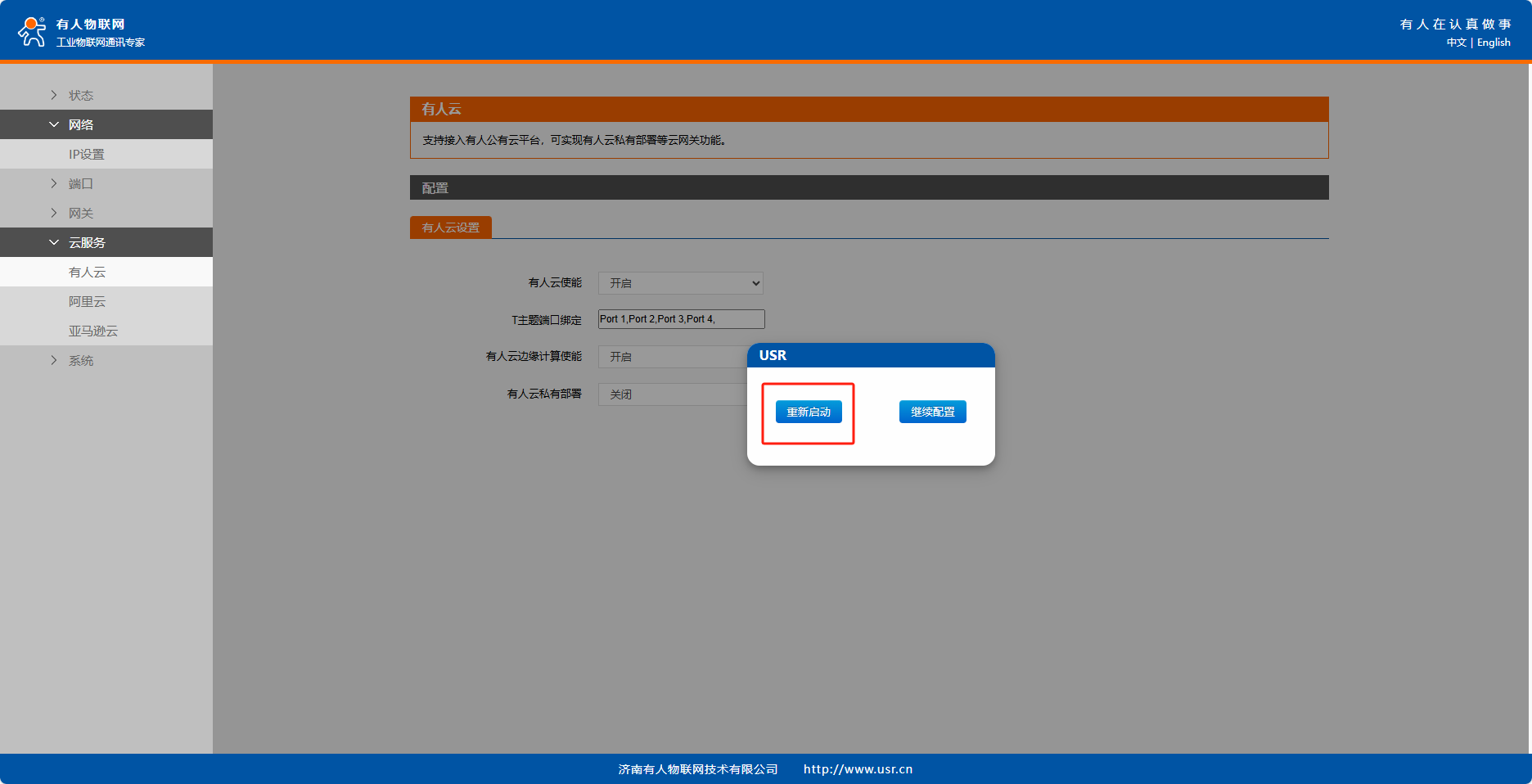Switch to the 有人云设置 tab
1532x784 pixels.
click(450, 228)
